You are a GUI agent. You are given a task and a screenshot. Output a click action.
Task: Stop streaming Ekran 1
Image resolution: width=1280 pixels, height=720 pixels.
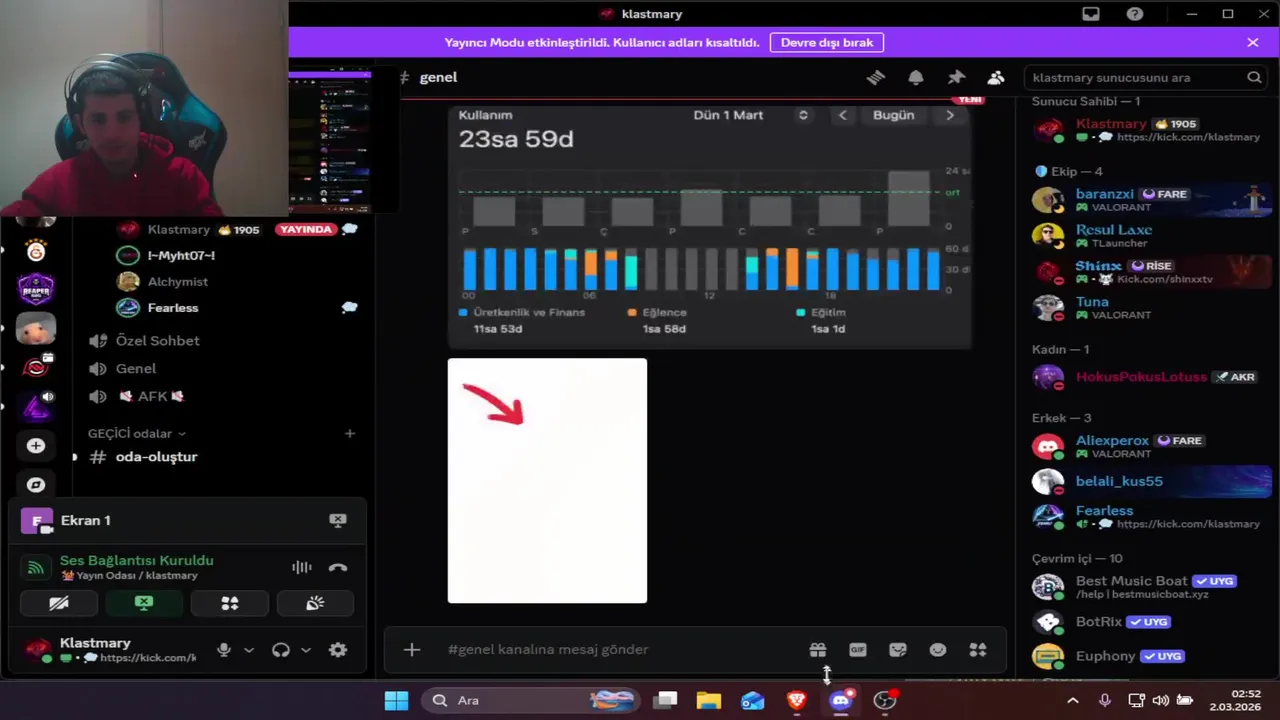tap(338, 520)
